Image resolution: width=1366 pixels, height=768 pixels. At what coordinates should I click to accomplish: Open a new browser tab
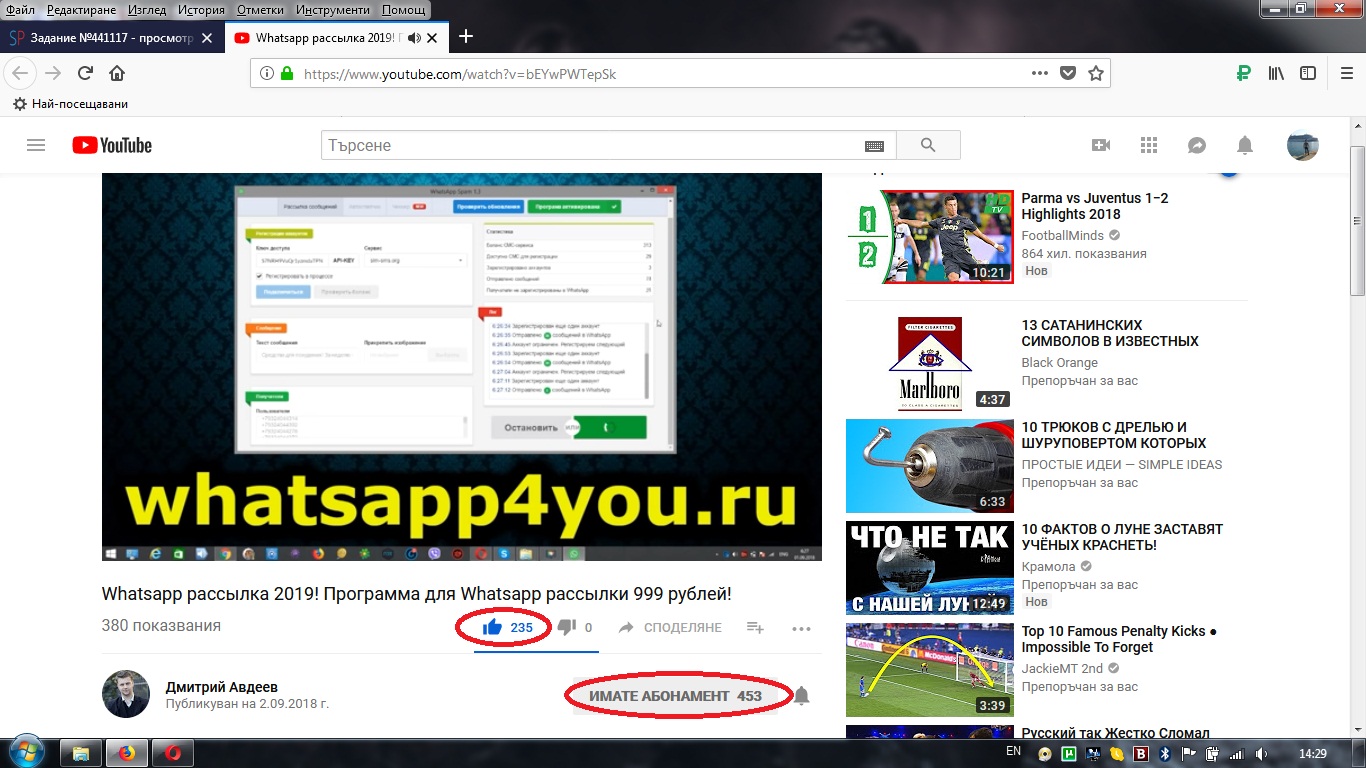[465, 37]
